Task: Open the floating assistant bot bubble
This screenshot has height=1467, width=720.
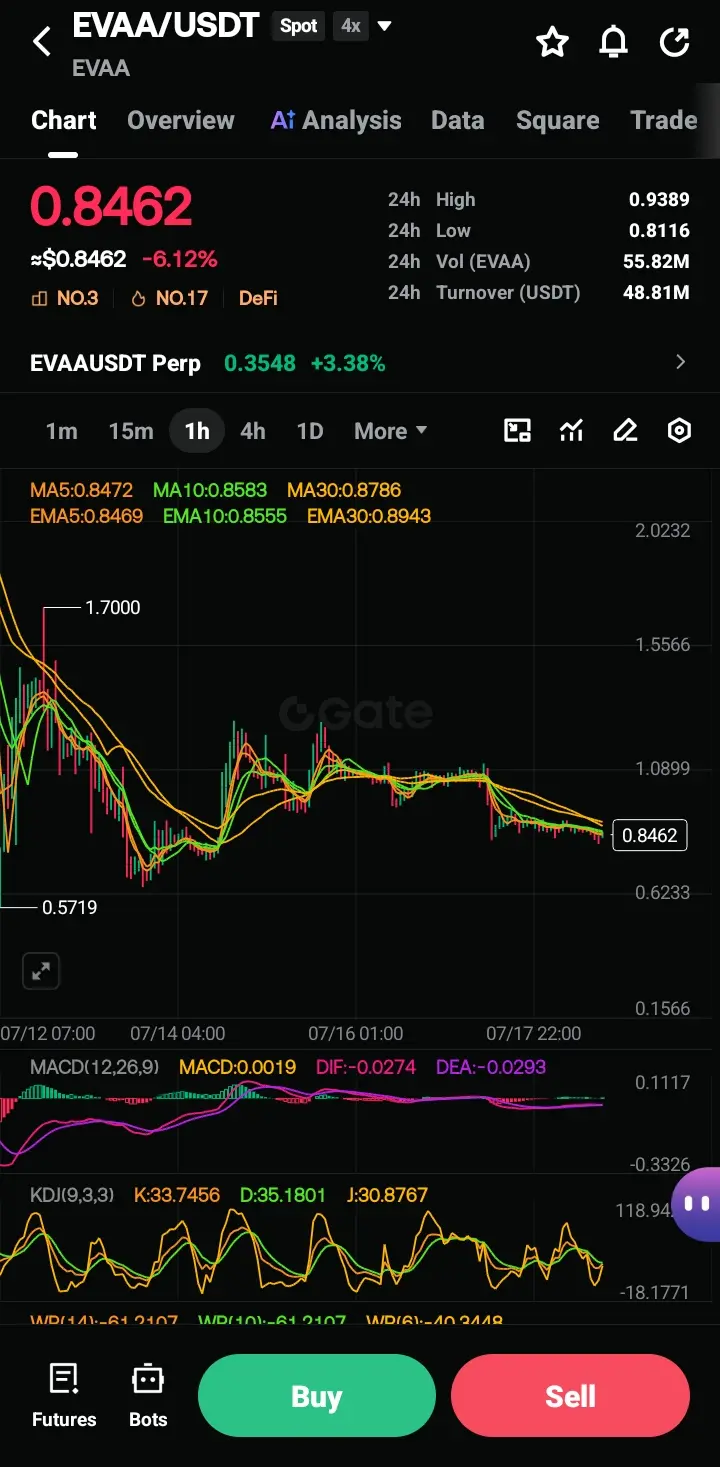Action: click(x=697, y=1203)
